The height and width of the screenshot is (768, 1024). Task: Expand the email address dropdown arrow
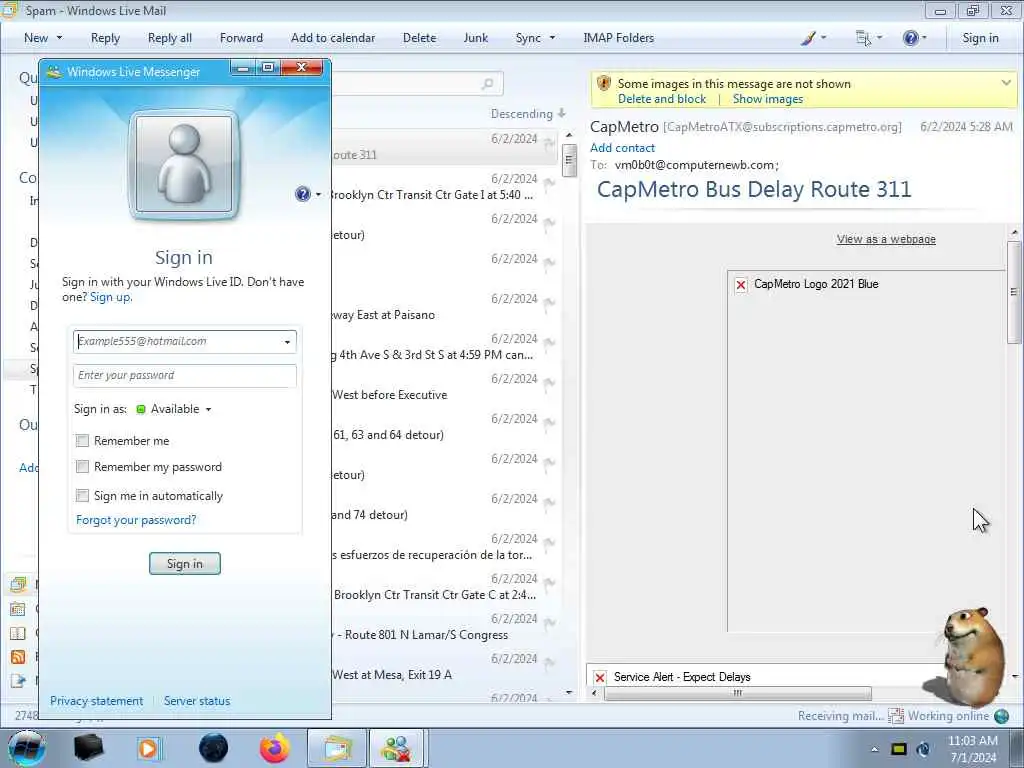click(287, 342)
